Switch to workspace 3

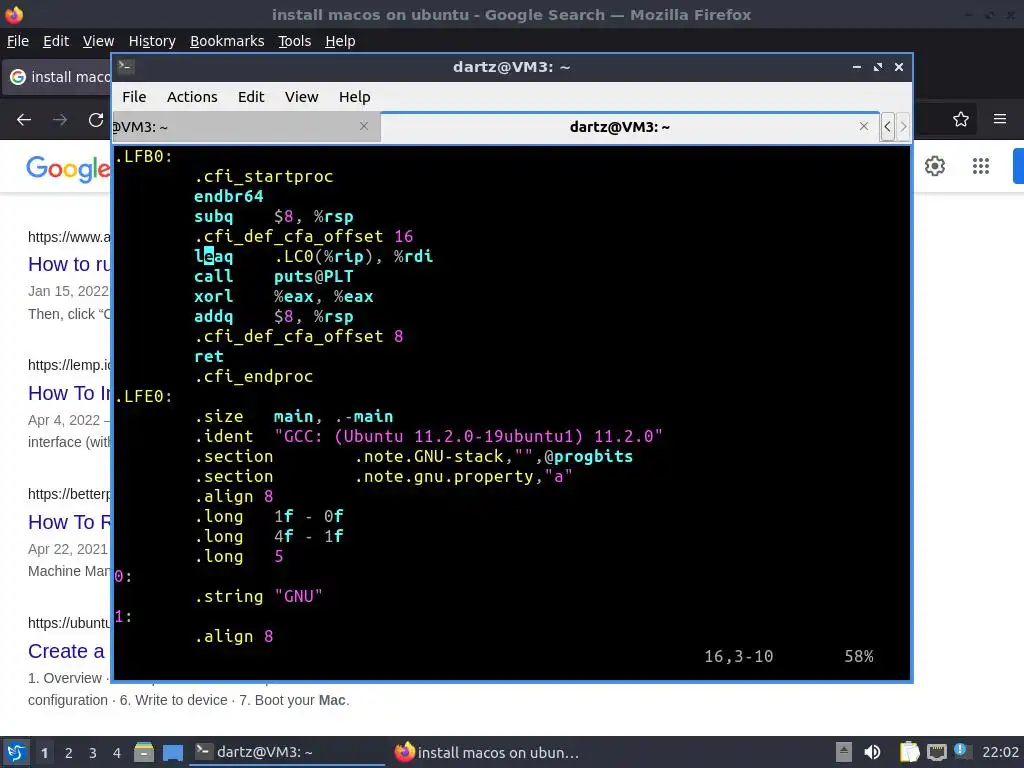click(x=93, y=753)
